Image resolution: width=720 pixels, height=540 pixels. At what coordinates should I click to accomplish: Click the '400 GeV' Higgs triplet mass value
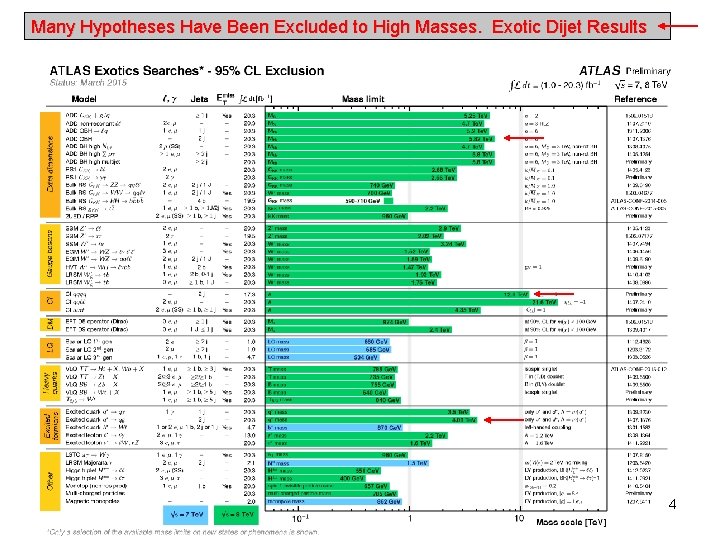pyautogui.click(x=352, y=478)
